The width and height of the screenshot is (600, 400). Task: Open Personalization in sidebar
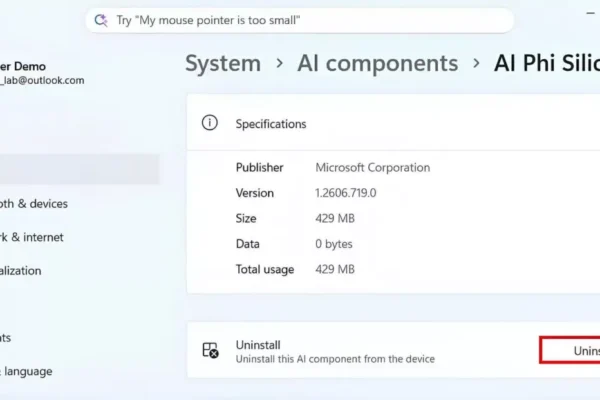point(21,271)
